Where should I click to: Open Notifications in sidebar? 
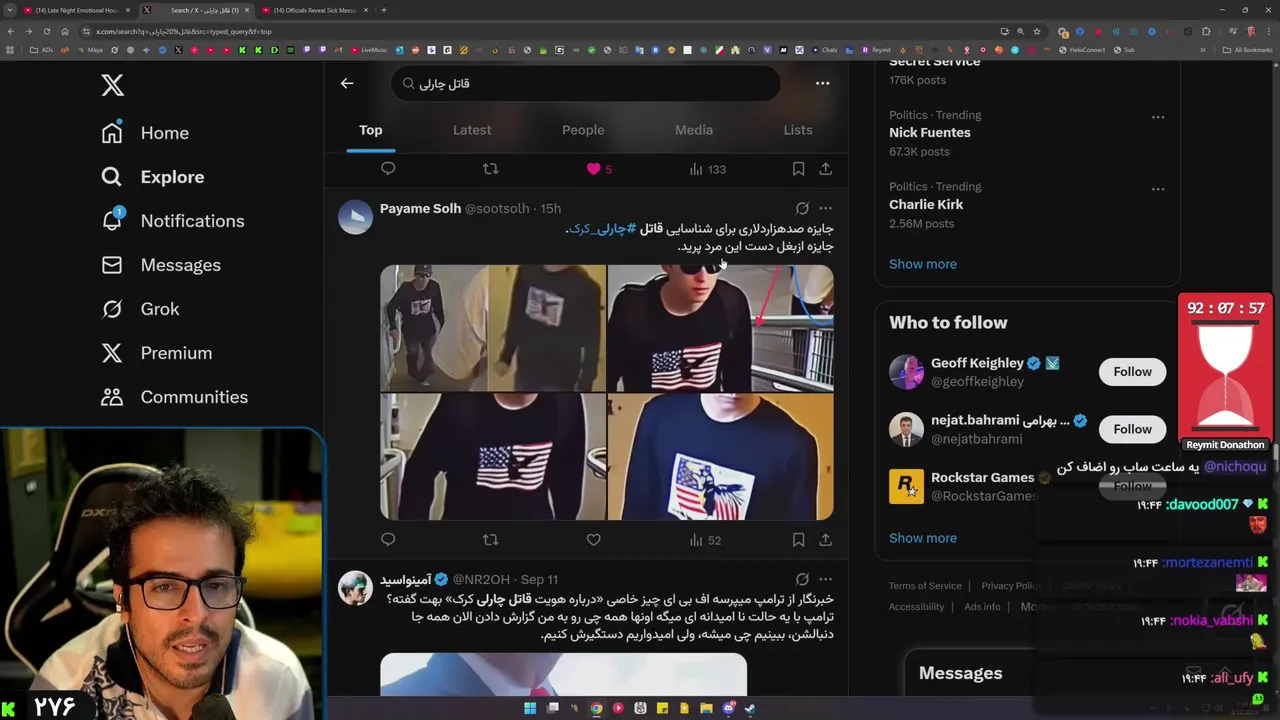click(172, 221)
